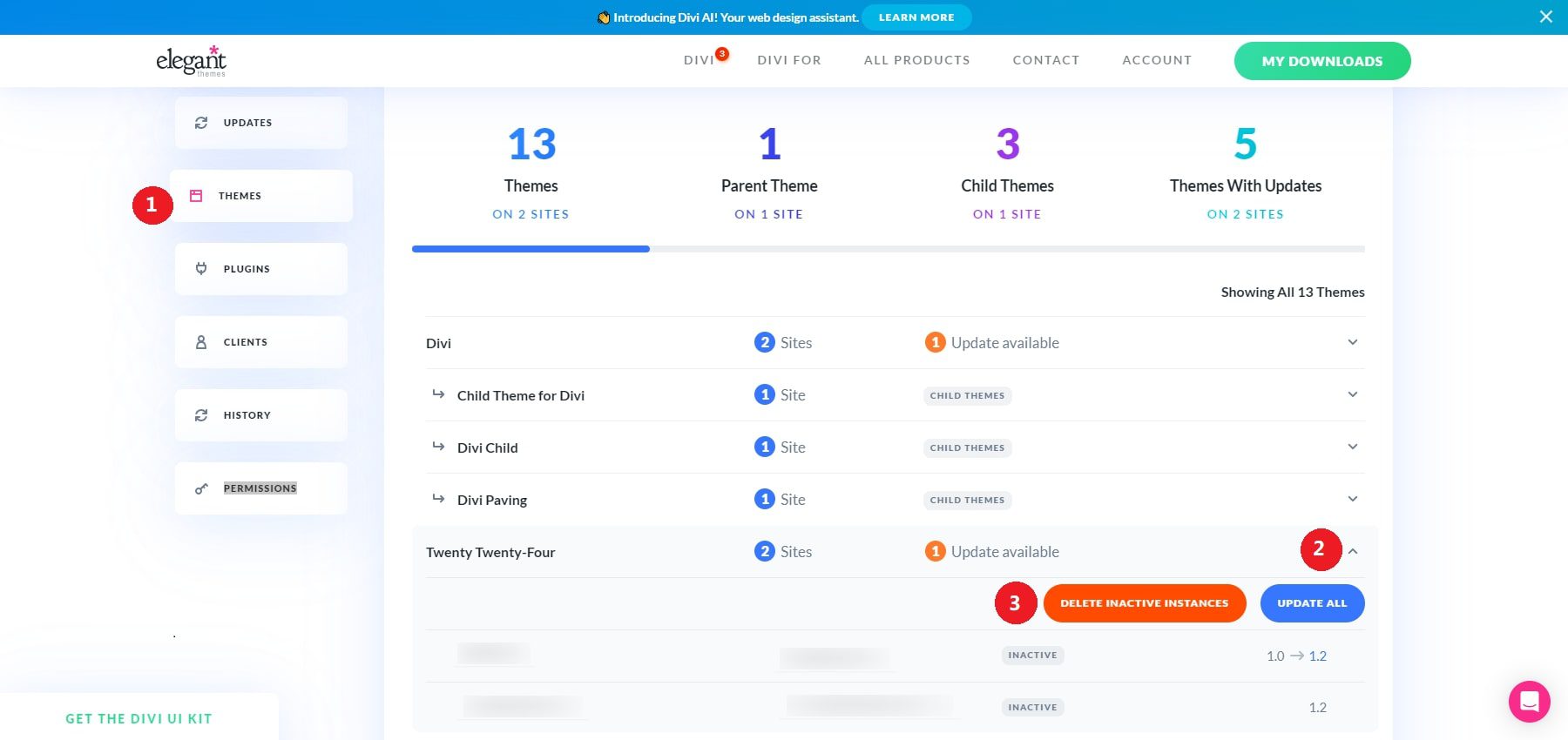Expand the Child Theme for Divi row
1568x740 pixels.
click(1353, 394)
